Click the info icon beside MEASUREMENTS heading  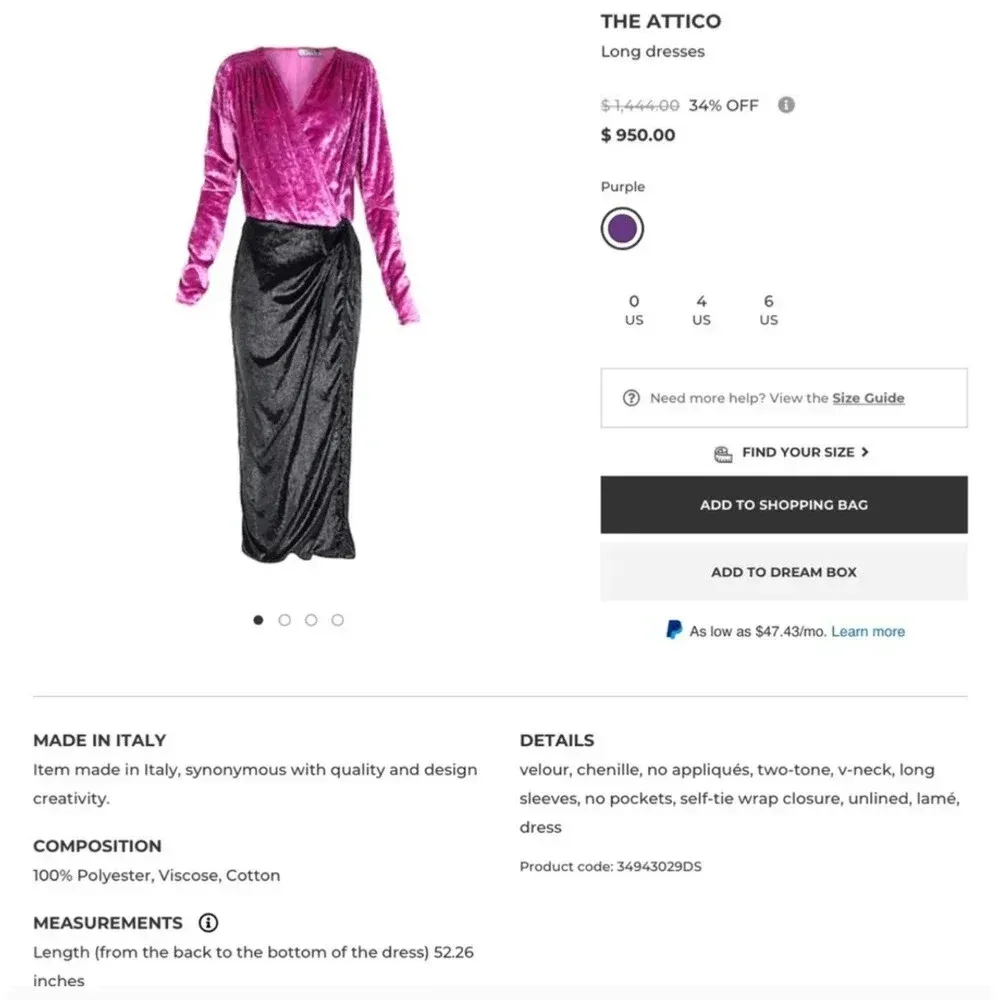[208, 922]
